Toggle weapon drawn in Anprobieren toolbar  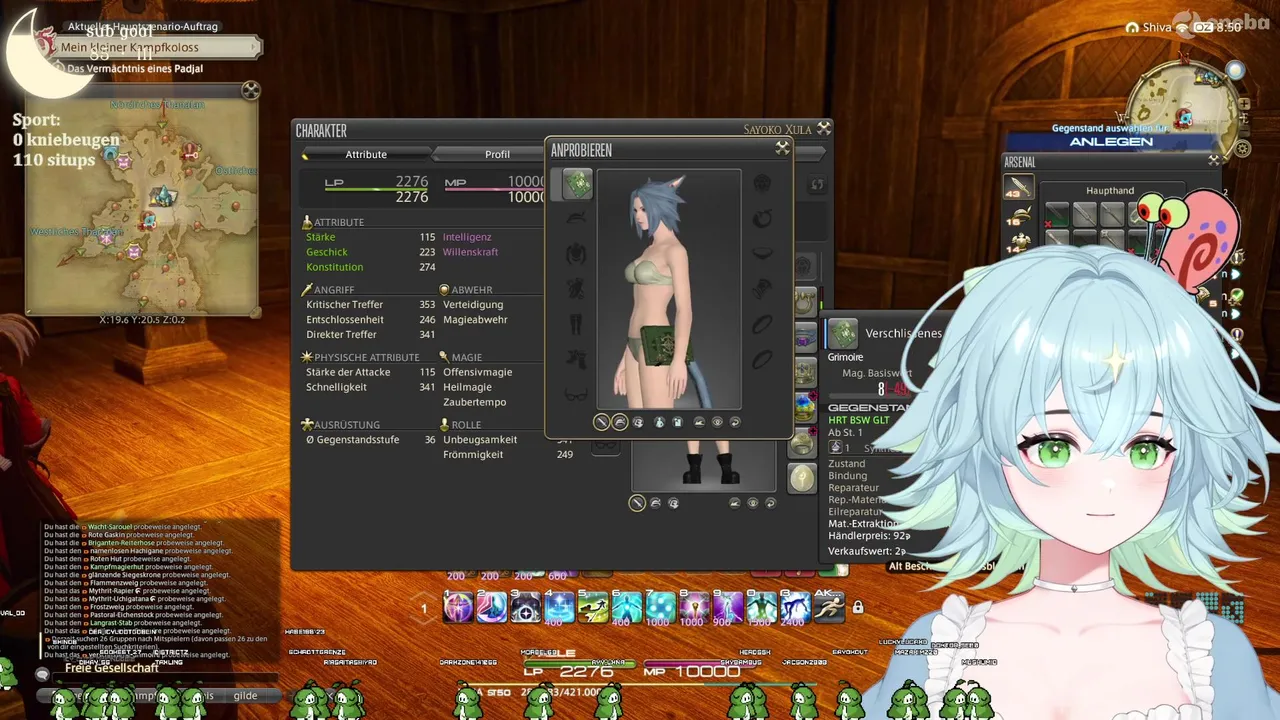601,422
